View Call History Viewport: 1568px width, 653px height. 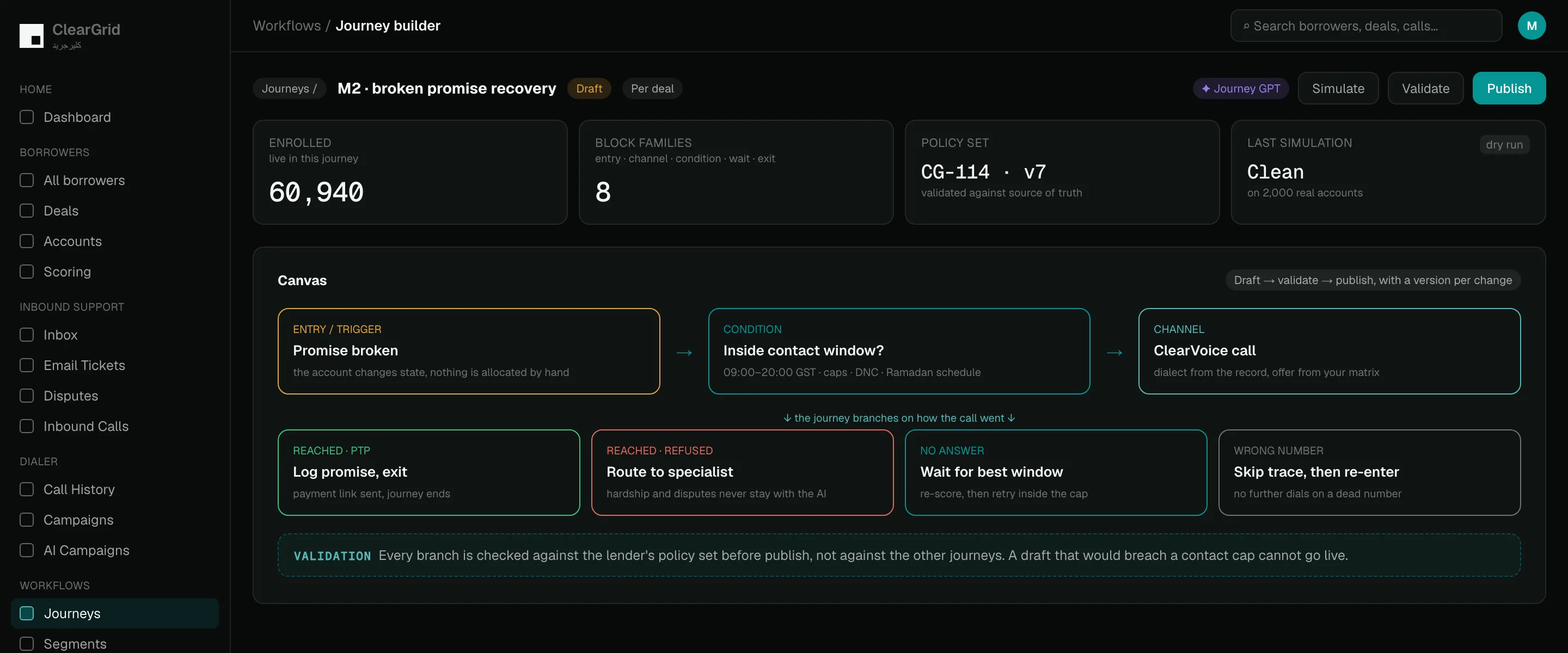(x=114, y=489)
